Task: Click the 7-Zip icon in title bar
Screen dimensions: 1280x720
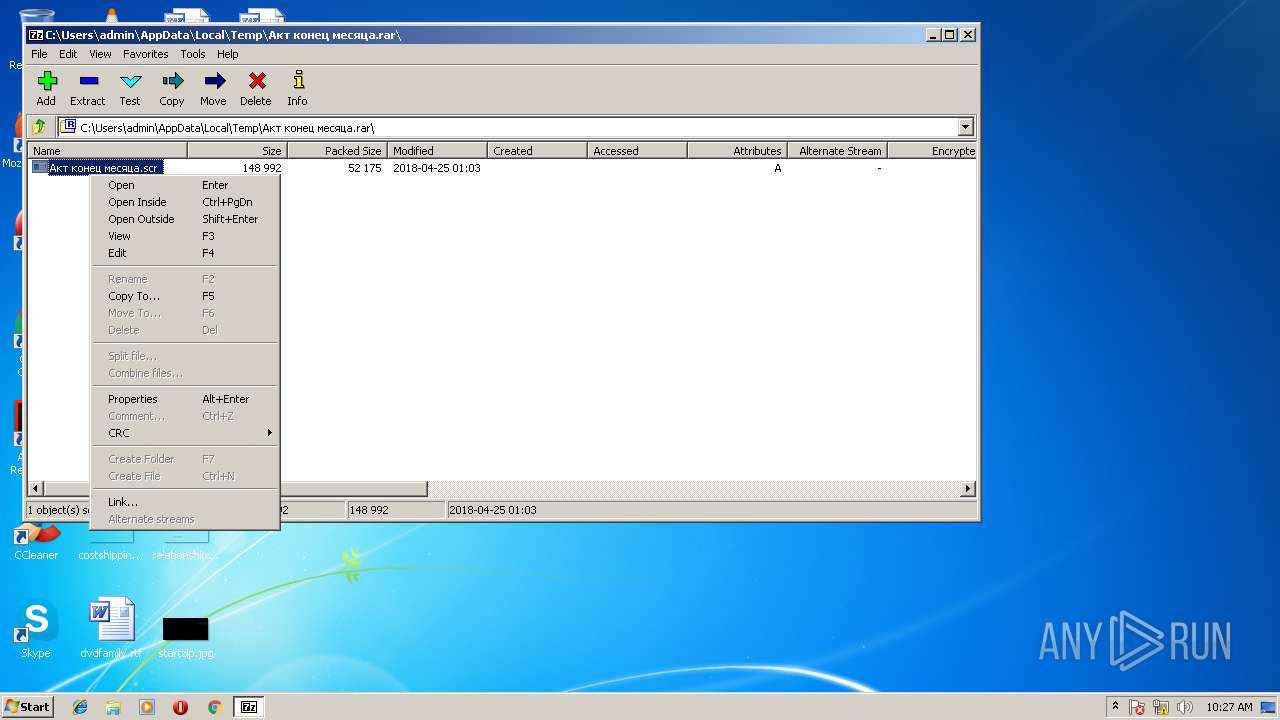Action: [36, 35]
